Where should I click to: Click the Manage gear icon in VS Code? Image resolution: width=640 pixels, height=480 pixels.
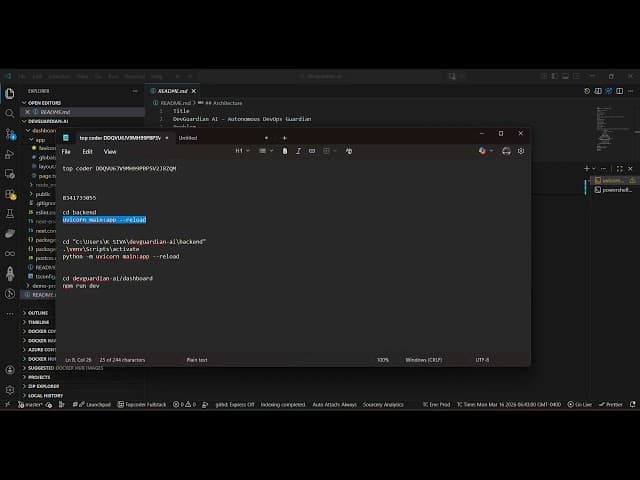10,390
